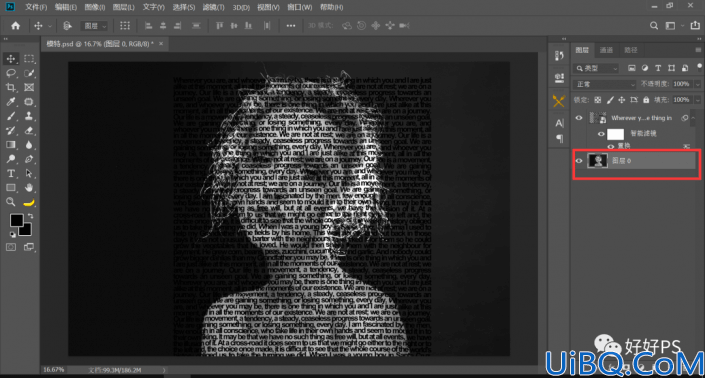Open the share icon at top right
The height and width of the screenshot is (378, 705).
pos(695,25)
